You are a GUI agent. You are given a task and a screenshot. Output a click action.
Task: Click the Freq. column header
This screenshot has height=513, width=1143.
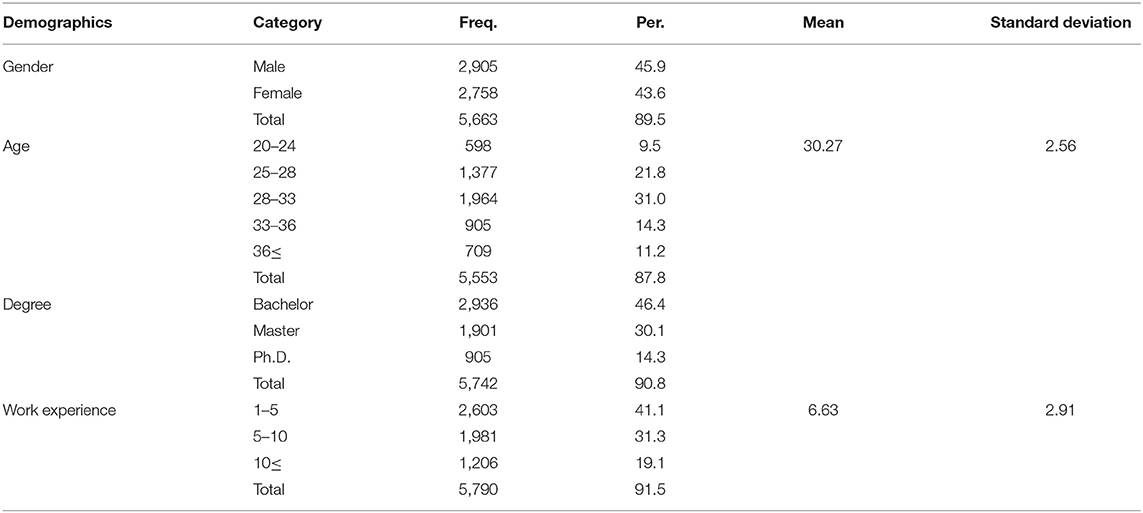click(478, 23)
